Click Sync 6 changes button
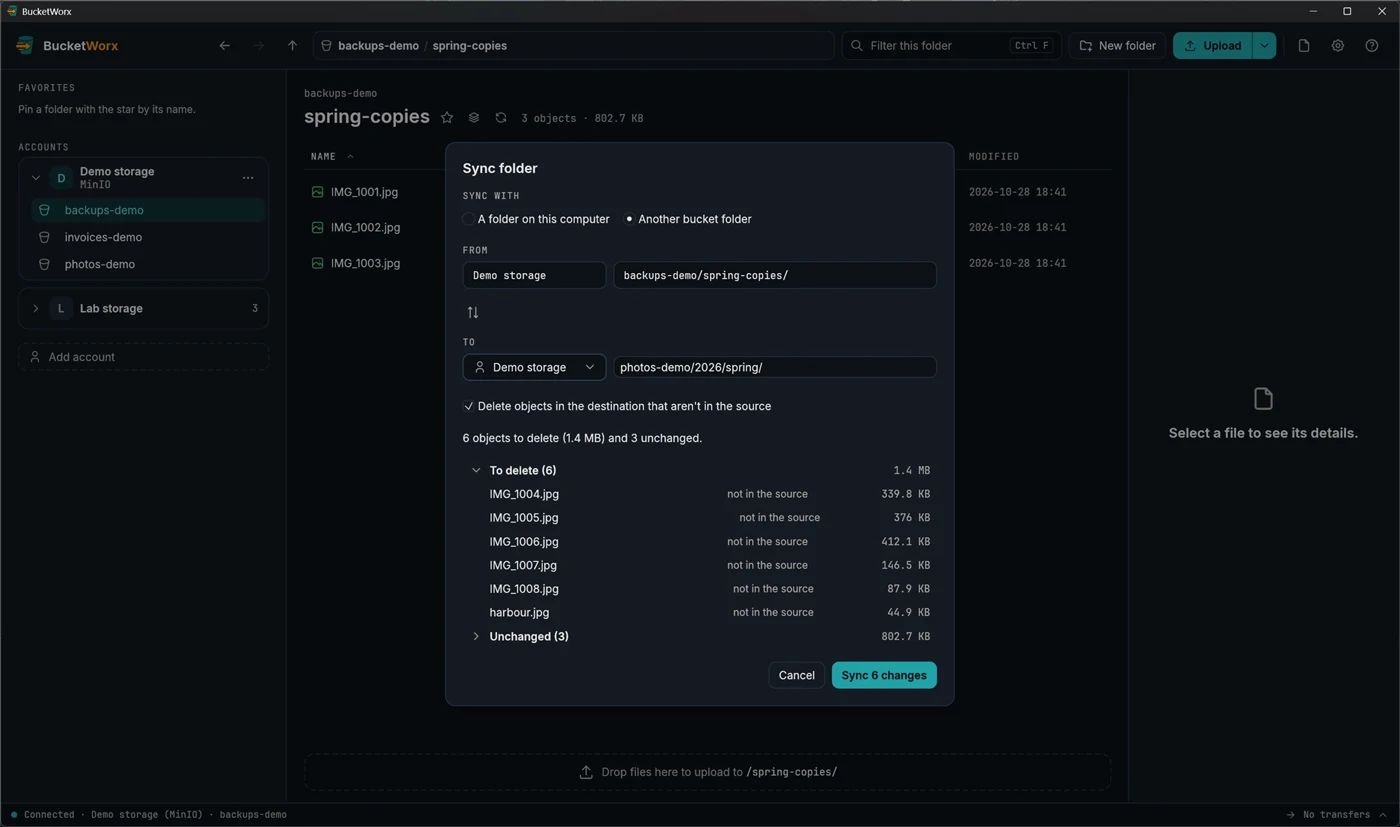This screenshot has height=827, width=1400. point(884,675)
